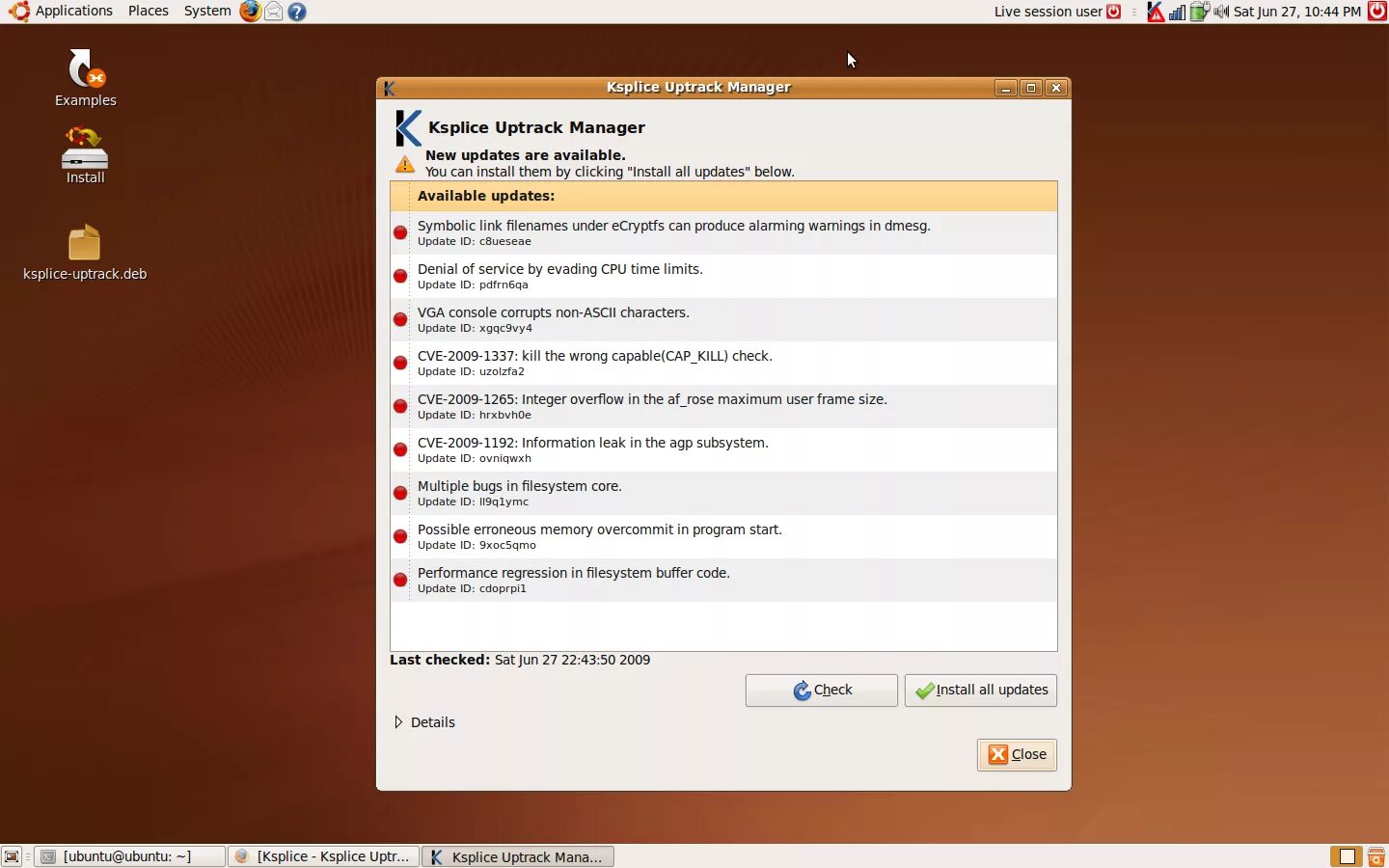Screen dimensions: 1389x868
Task: Select 'Possible erroneous memory overcommit' row
Action: pyautogui.click(x=723, y=536)
